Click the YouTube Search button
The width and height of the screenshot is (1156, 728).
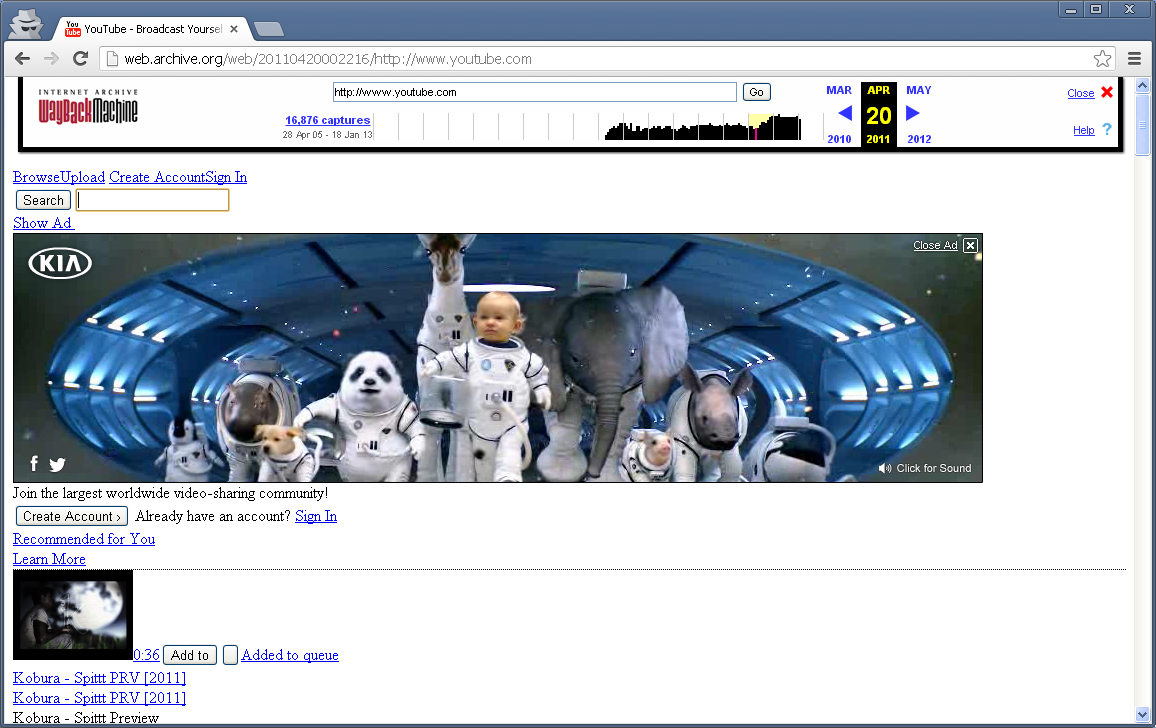pos(43,200)
